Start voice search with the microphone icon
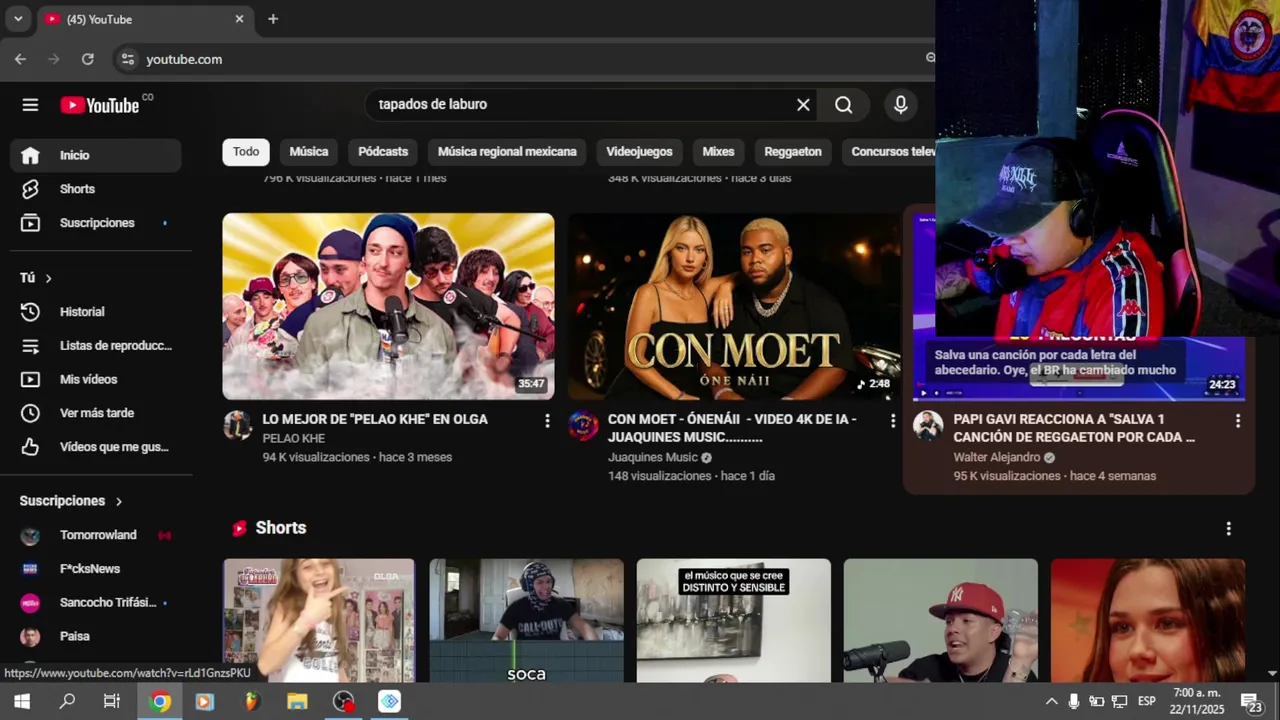Image resolution: width=1280 pixels, height=720 pixels. [x=901, y=104]
